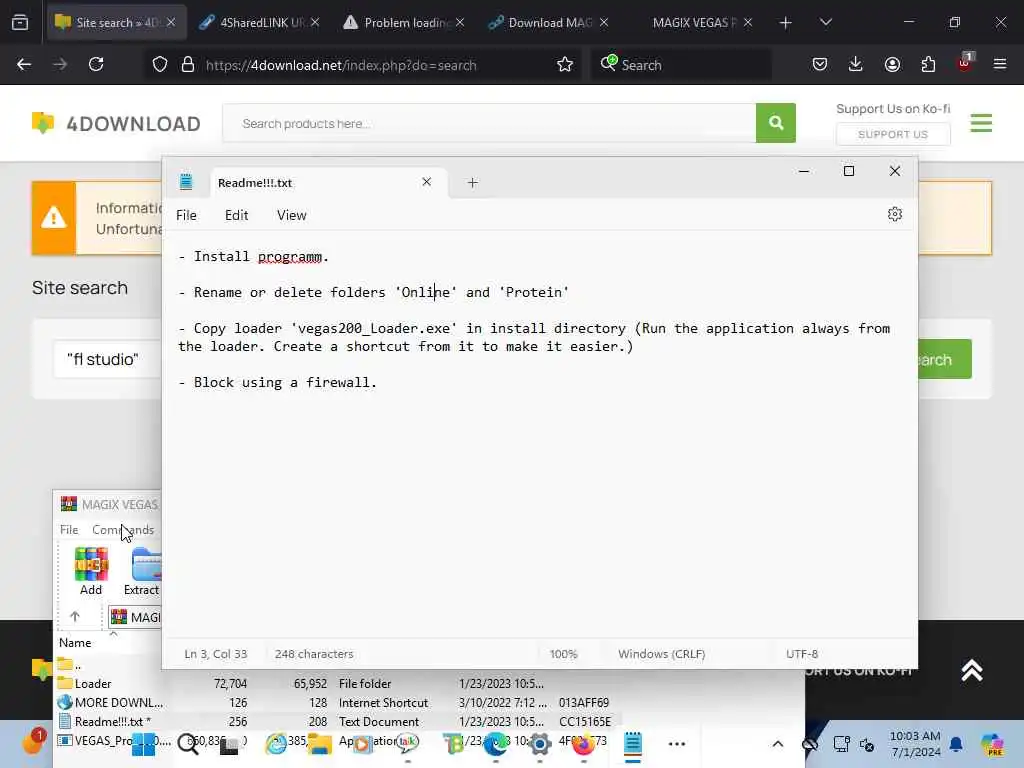1024x768 pixels.
Task: Click the address bar URL
Action: pyautogui.click(x=341, y=65)
